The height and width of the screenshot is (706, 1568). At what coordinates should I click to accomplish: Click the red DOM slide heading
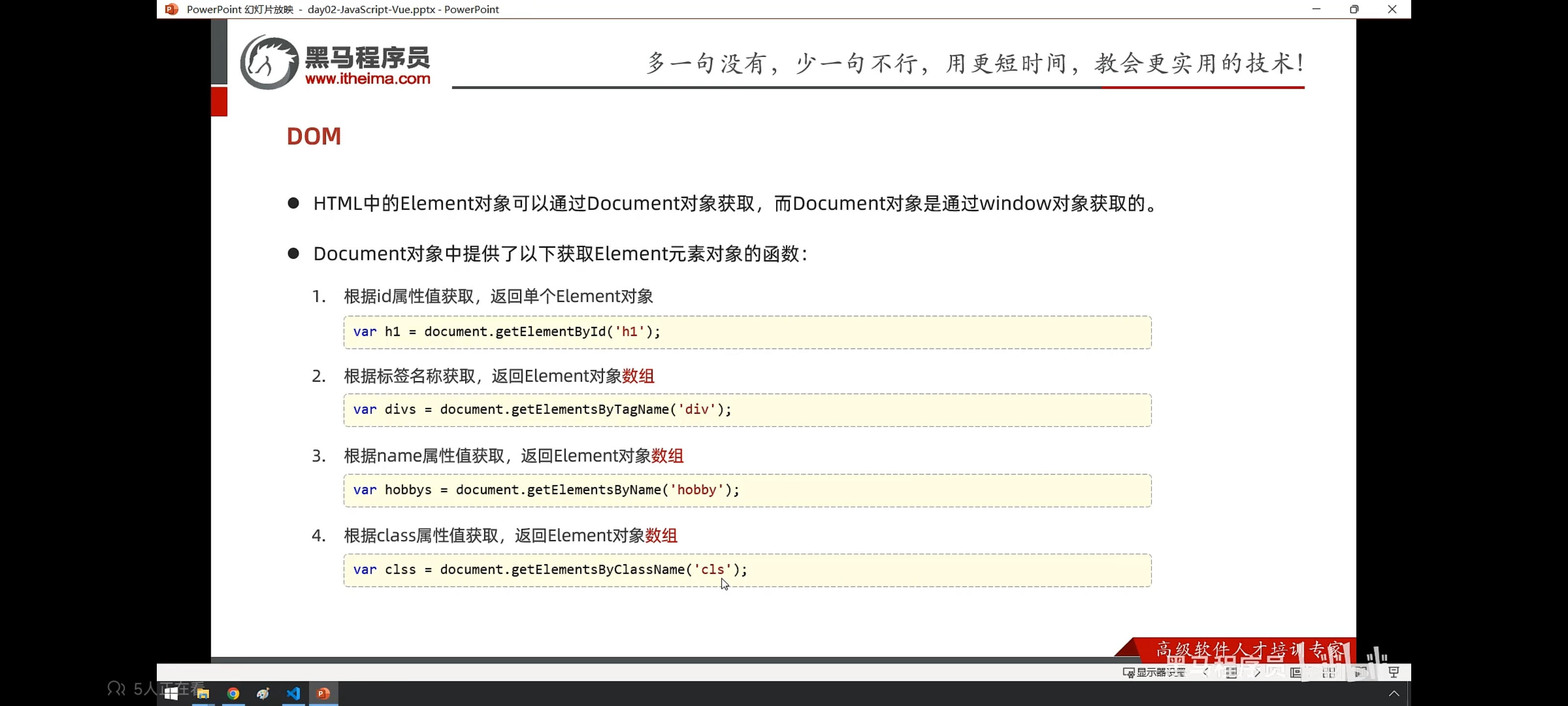(x=314, y=136)
